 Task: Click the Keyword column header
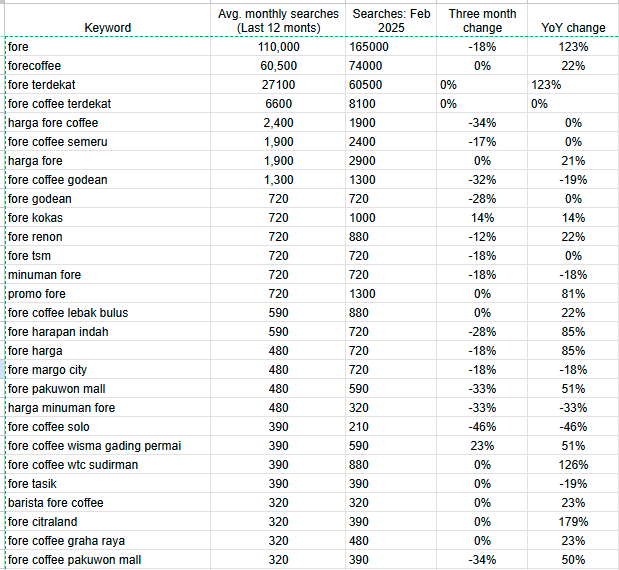pyautogui.click(x=106, y=27)
